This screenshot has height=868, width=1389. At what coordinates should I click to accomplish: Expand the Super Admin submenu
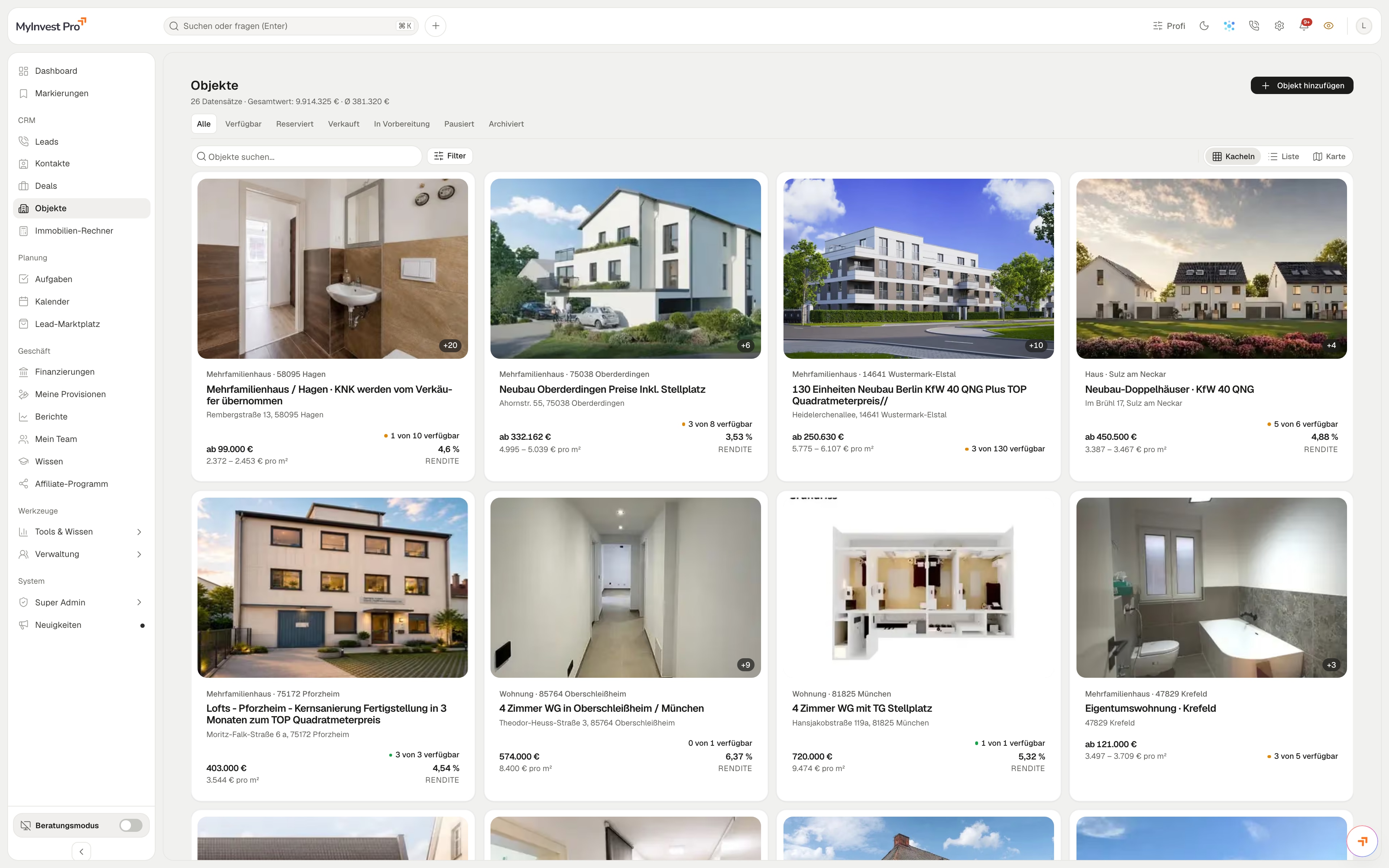pyautogui.click(x=81, y=602)
